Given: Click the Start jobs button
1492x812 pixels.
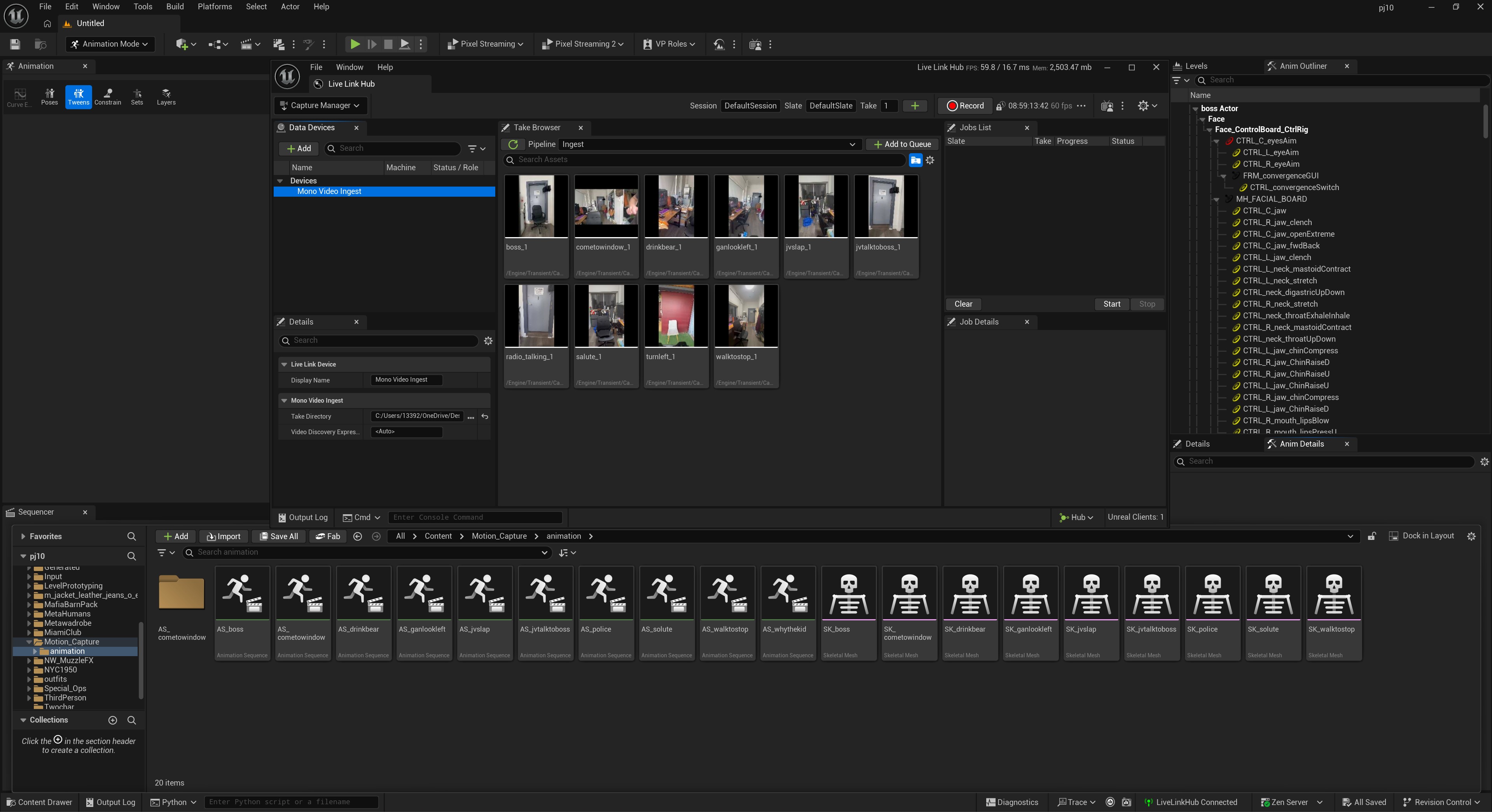Looking at the screenshot, I should coord(1111,304).
